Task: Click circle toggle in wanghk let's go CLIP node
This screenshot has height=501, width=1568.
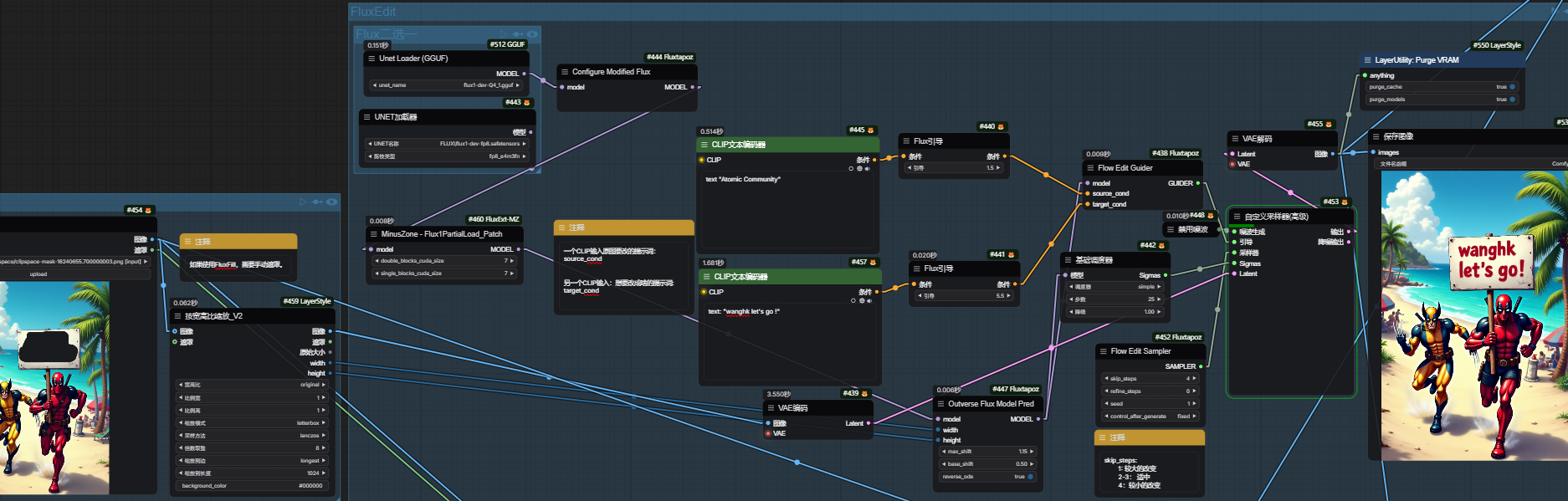Action: click(853, 301)
